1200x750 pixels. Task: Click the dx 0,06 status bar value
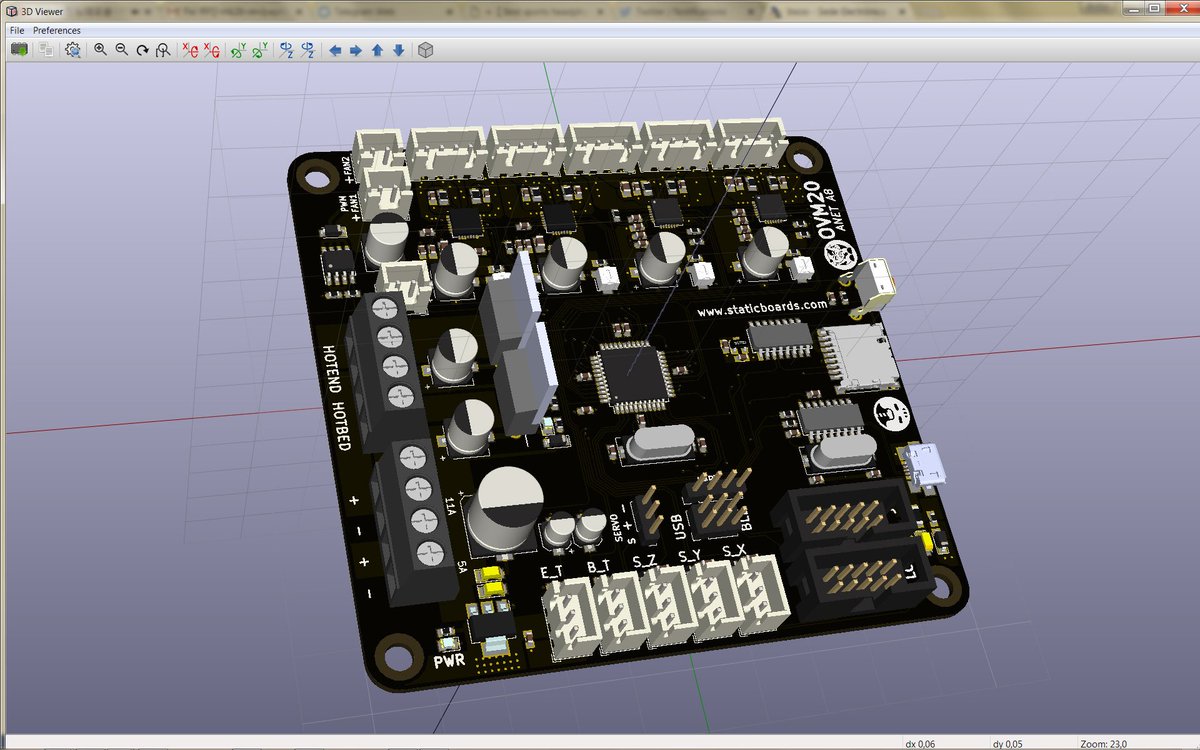(x=921, y=744)
